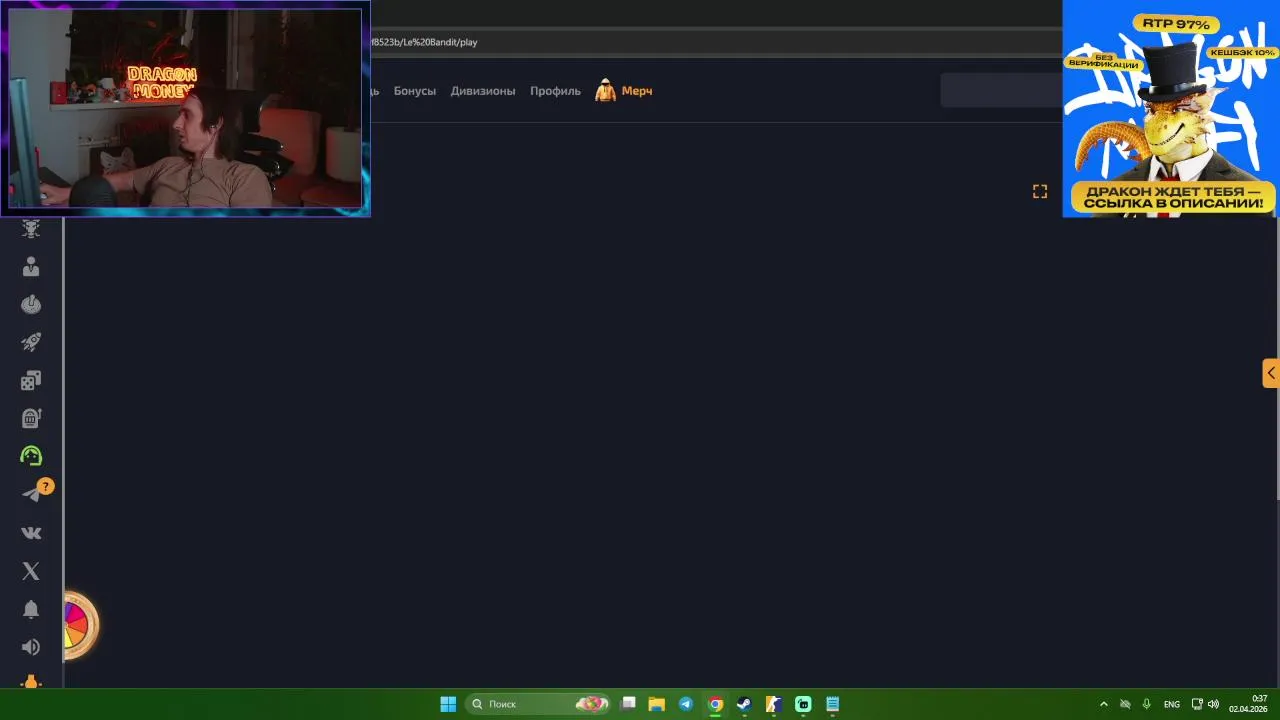Expand the orange side panel arrow
1280x720 pixels.
pos(1270,373)
